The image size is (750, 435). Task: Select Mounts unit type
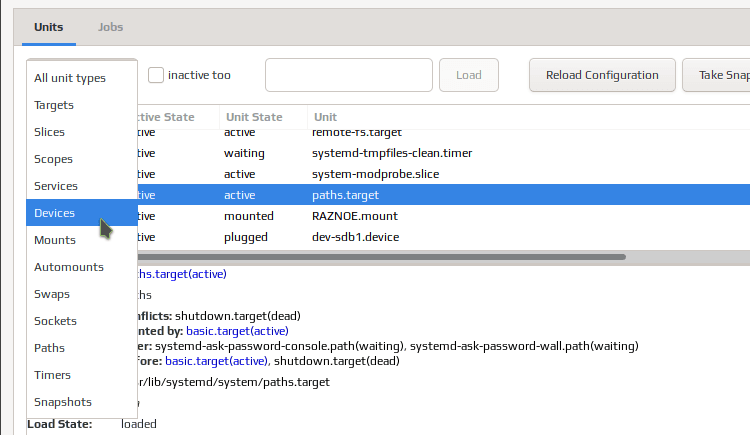click(x=82, y=240)
